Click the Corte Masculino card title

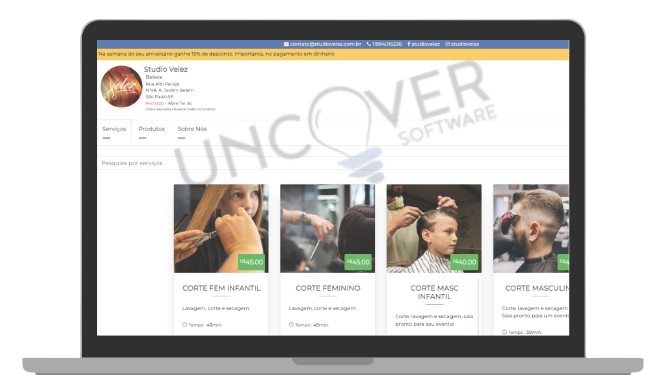coord(537,288)
